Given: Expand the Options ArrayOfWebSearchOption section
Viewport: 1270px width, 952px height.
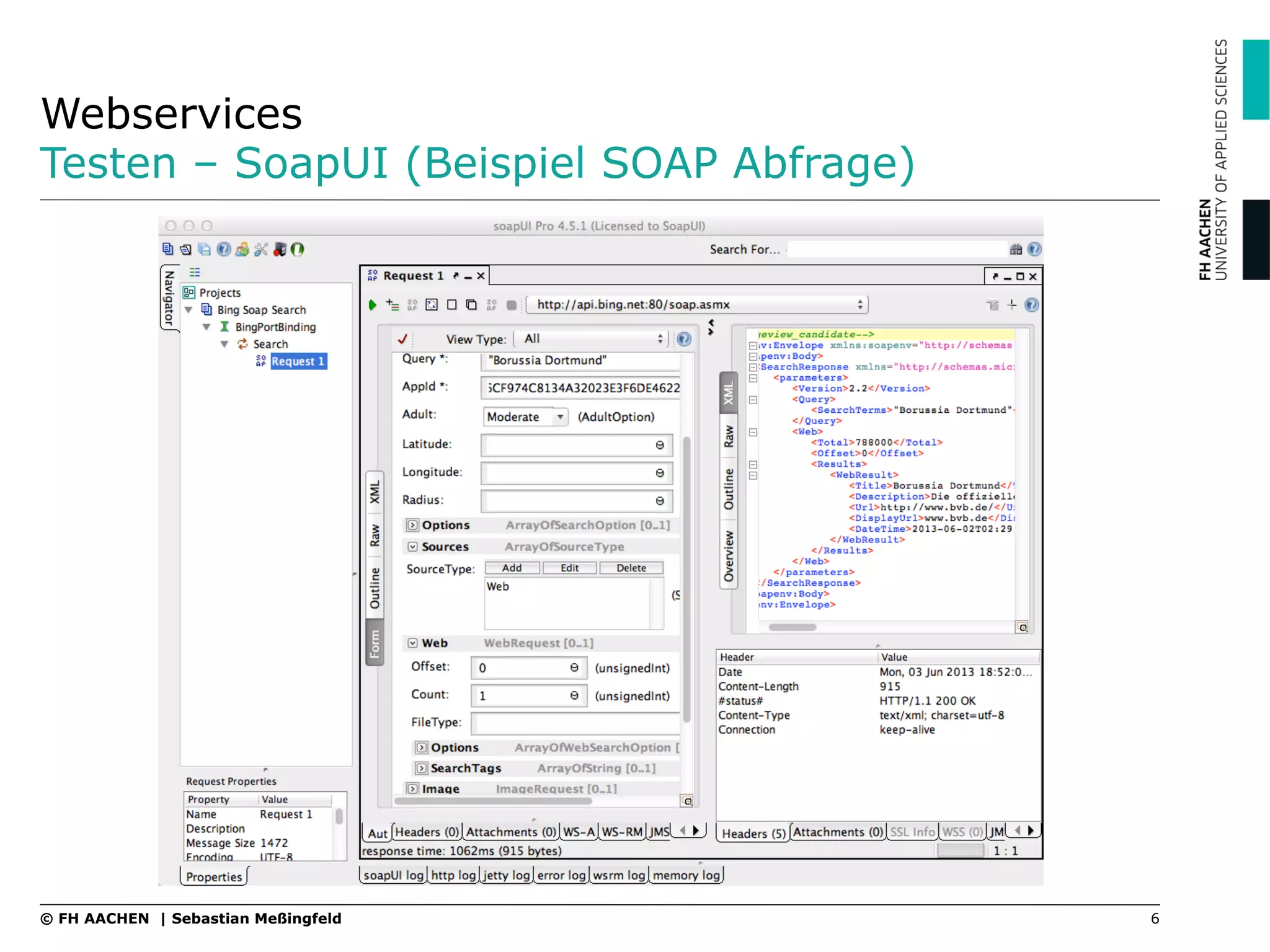Looking at the screenshot, I should pyautogui.click(x=421, y=747).
